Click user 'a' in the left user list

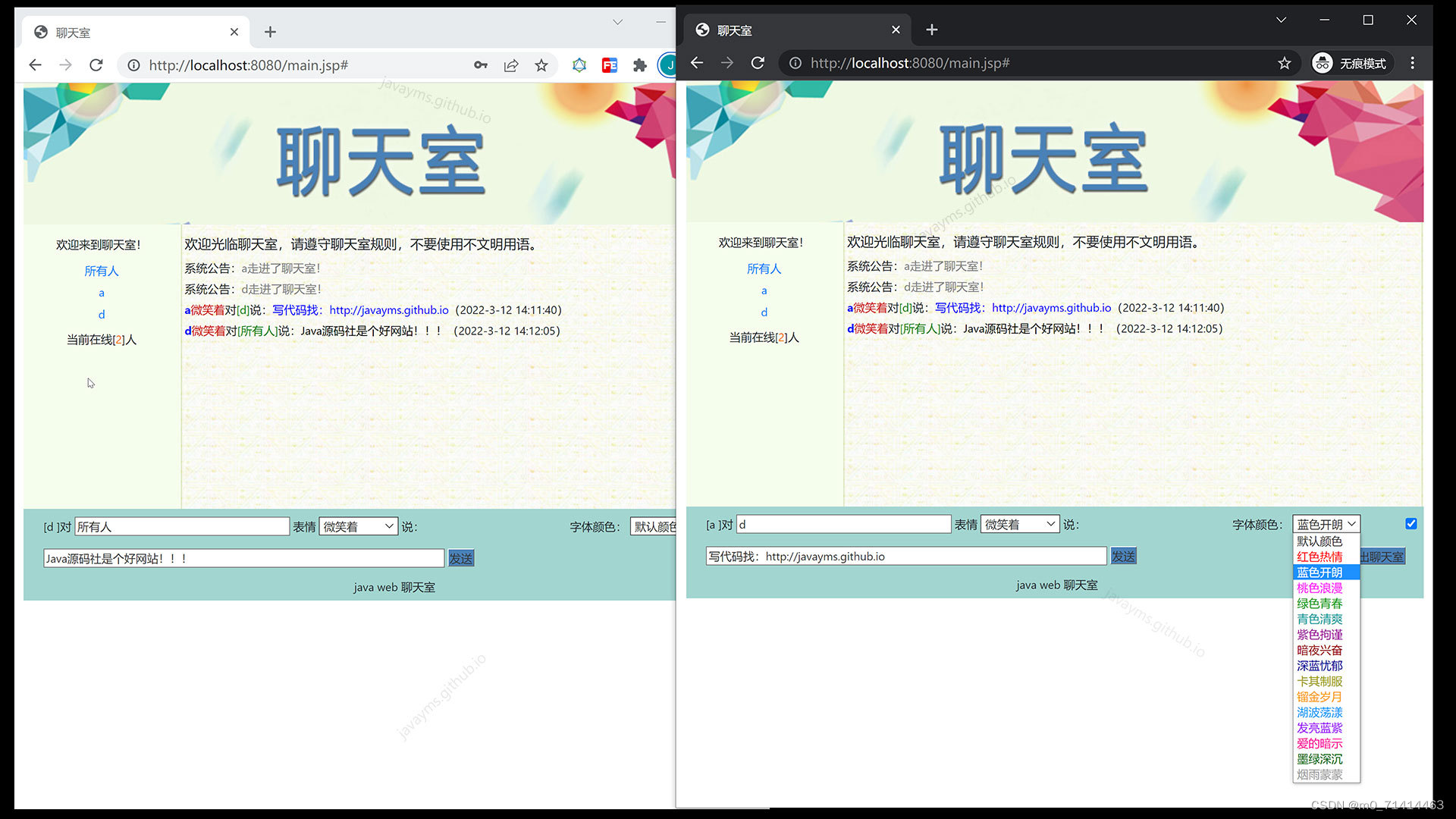click(102, 293)
